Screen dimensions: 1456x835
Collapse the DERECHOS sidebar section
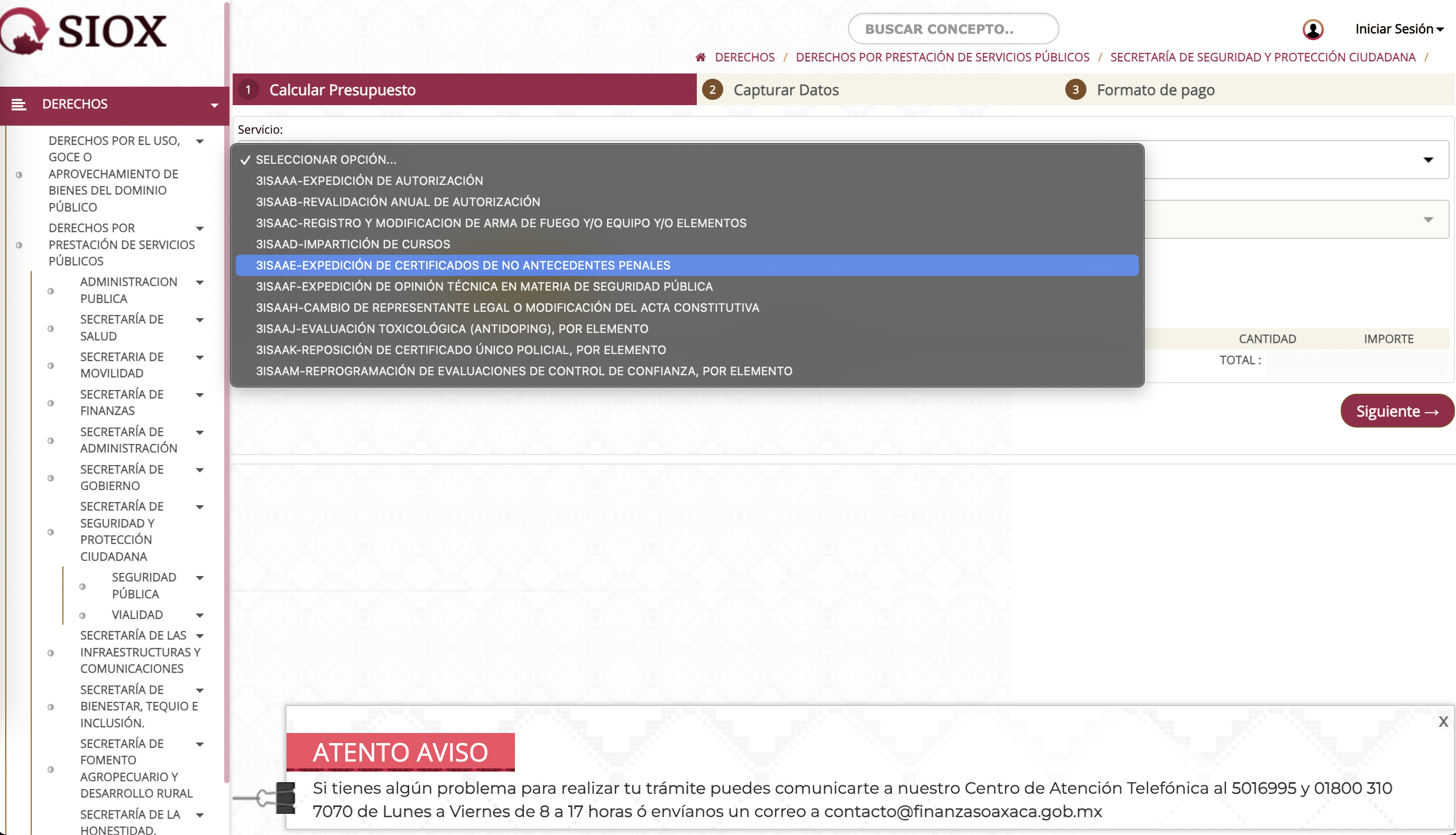tap(214, 105)
